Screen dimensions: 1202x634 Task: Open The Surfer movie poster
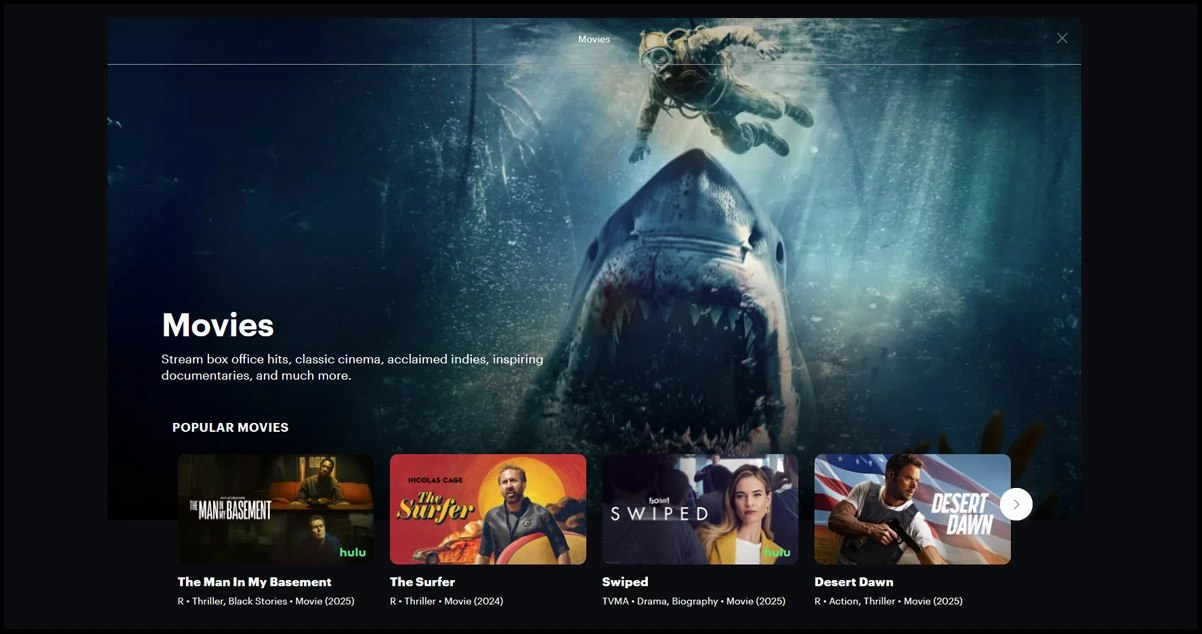coord(488,508)
